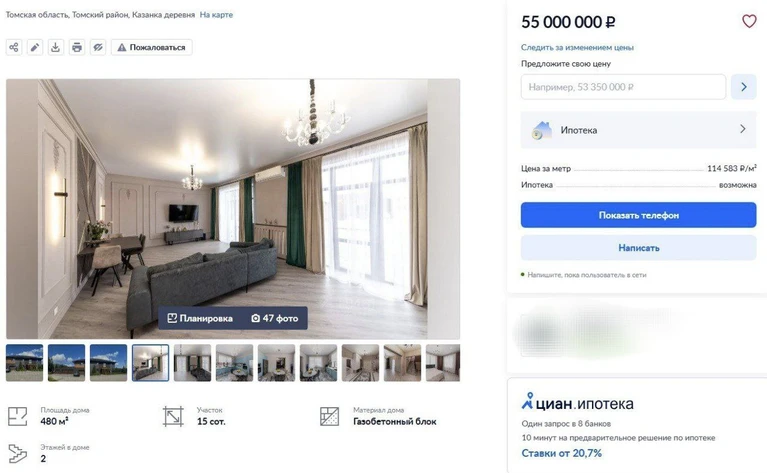Click the price offer input field
This screenshot has height=473, width=767.
pyautogui.click(x=623, y=87)
